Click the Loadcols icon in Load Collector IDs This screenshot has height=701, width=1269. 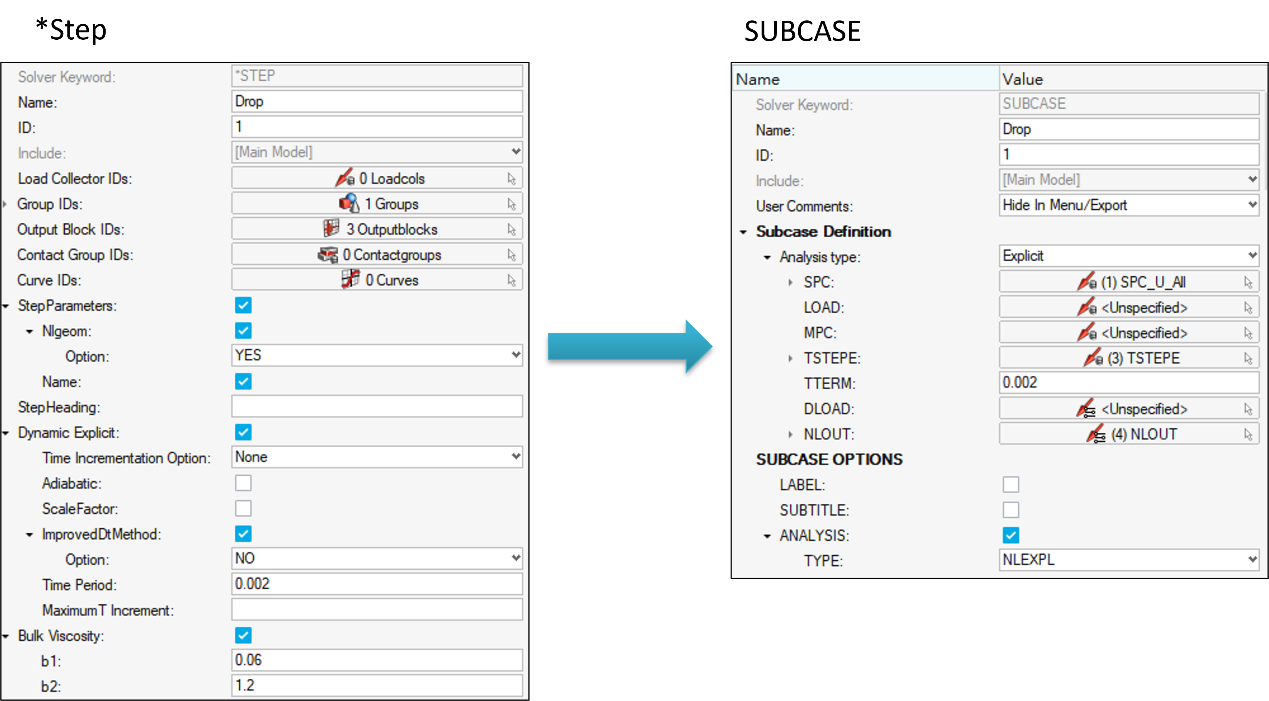(x=345, y=178)
